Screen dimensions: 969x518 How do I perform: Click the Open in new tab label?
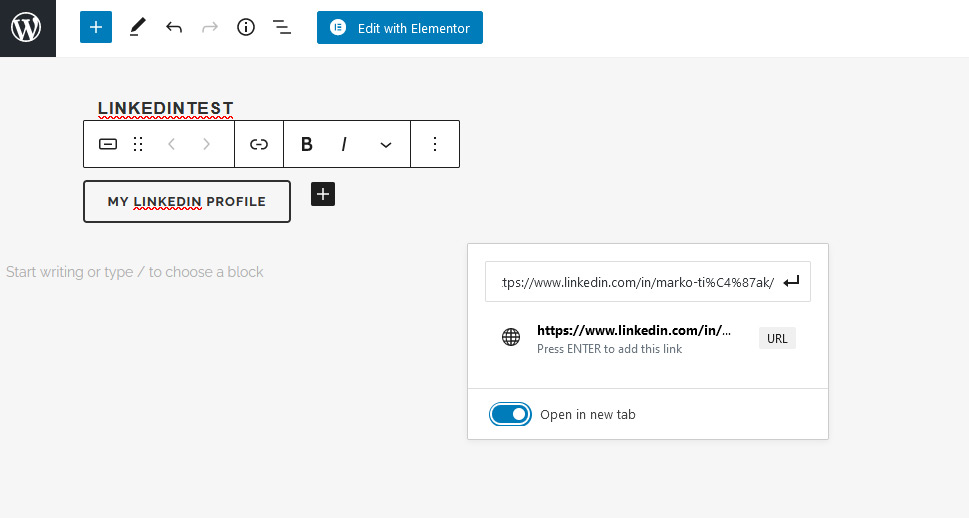pyautogui.click(x=588, y=414)
